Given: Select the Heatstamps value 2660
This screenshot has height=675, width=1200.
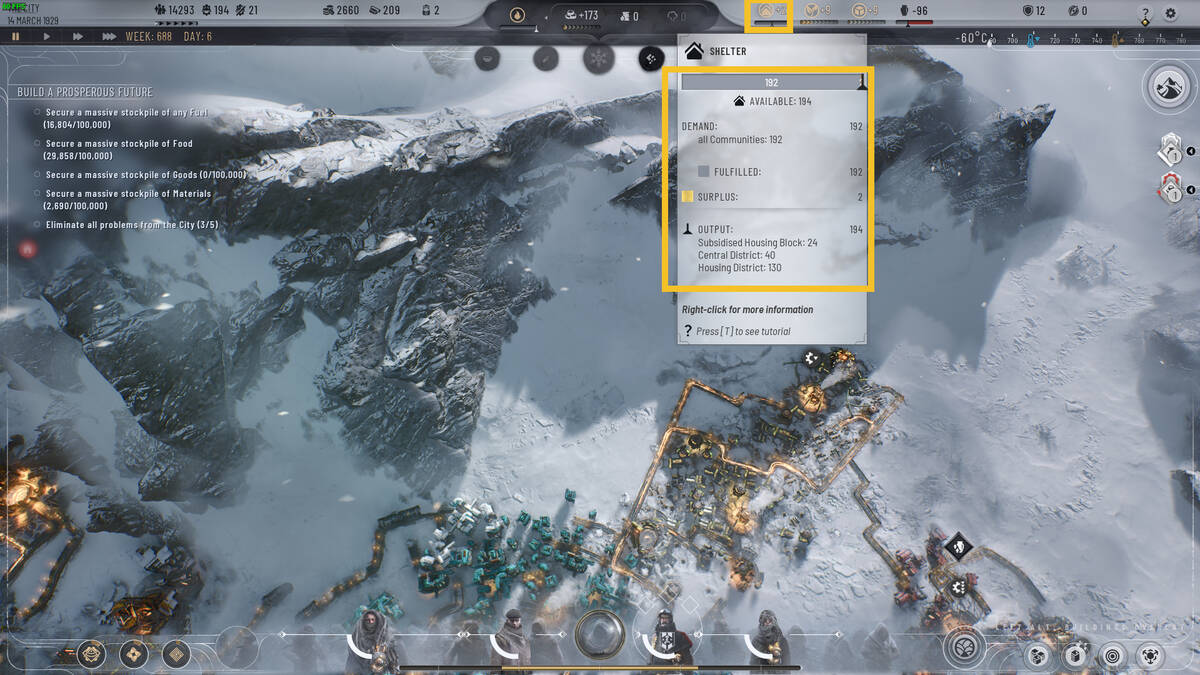Looking at the screenshot, I should click(x=341, y=11).
